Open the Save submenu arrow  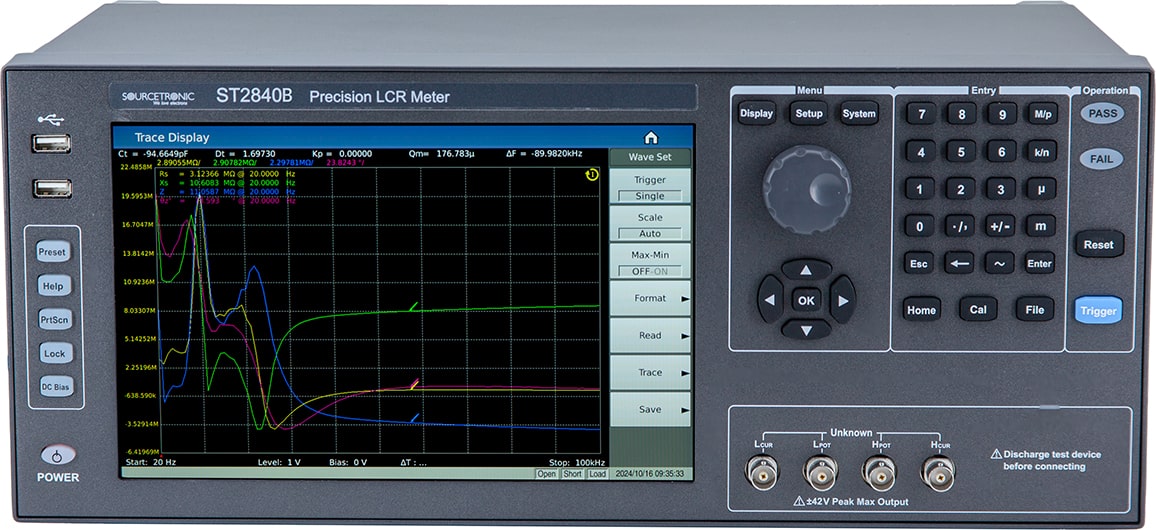pos(685,409)
